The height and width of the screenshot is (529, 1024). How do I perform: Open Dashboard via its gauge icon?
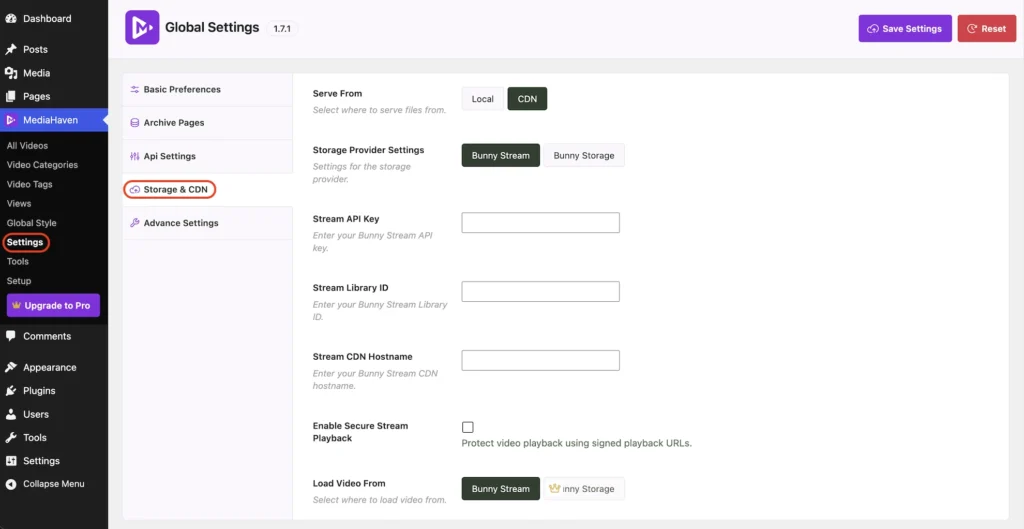(x=10, y=18)
